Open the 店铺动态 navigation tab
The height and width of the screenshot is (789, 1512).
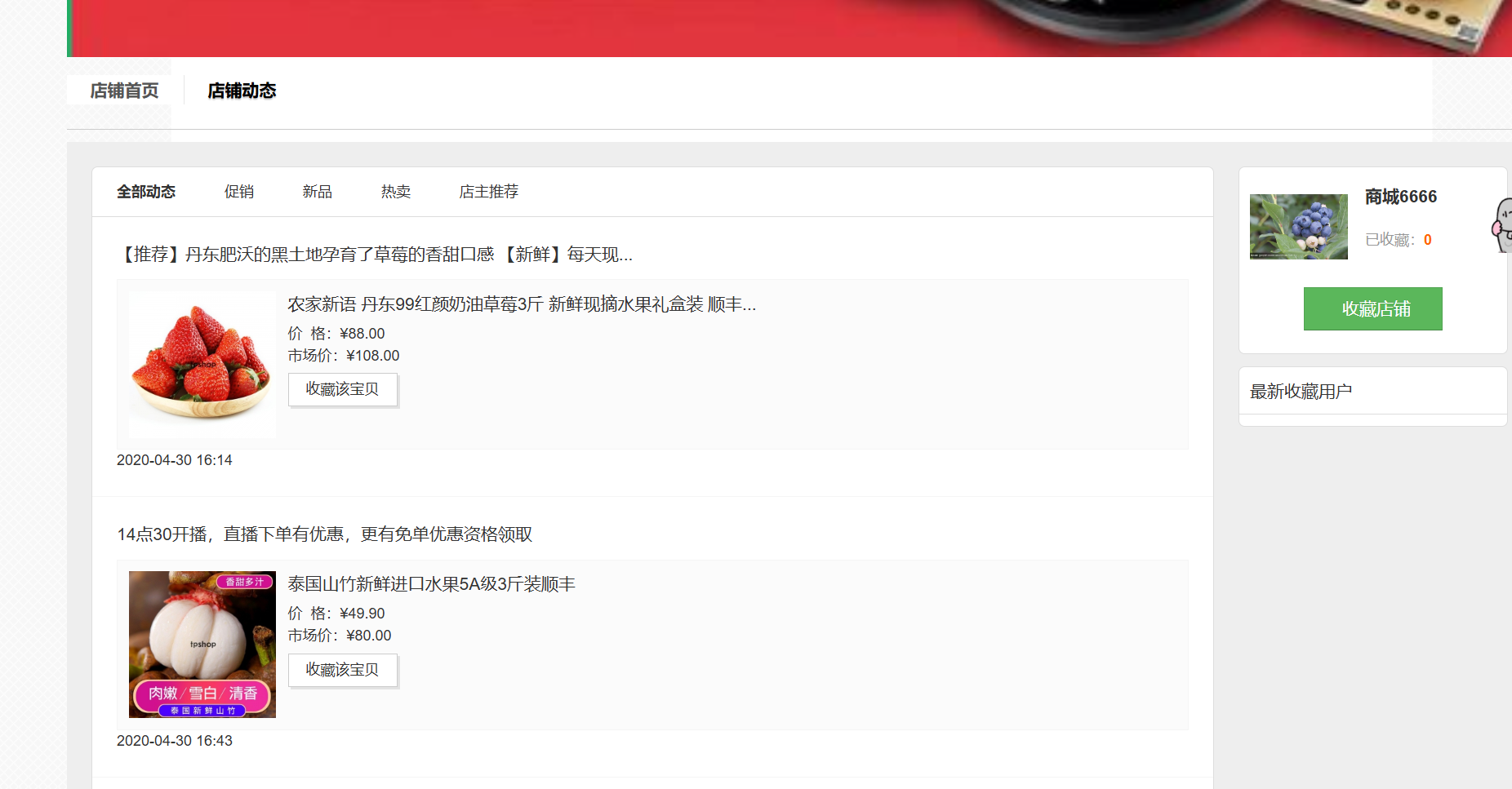(242, 91)
